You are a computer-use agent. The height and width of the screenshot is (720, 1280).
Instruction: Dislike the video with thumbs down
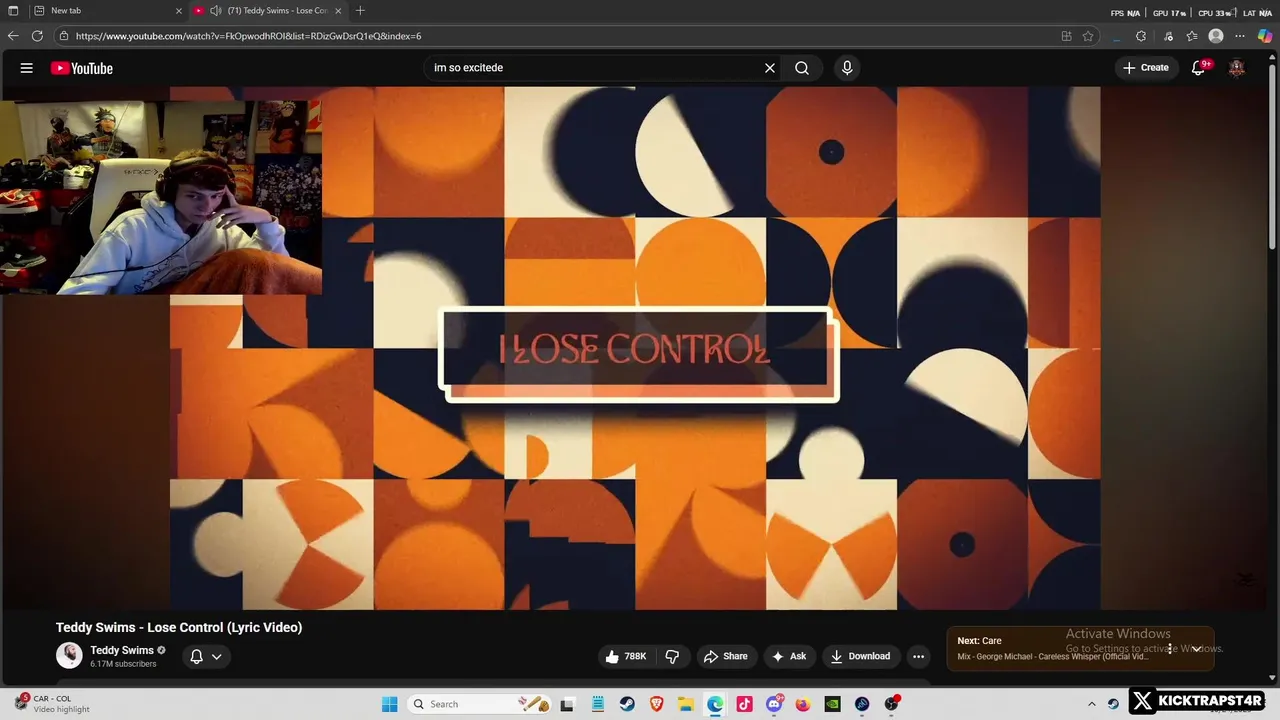coord(672,656)
